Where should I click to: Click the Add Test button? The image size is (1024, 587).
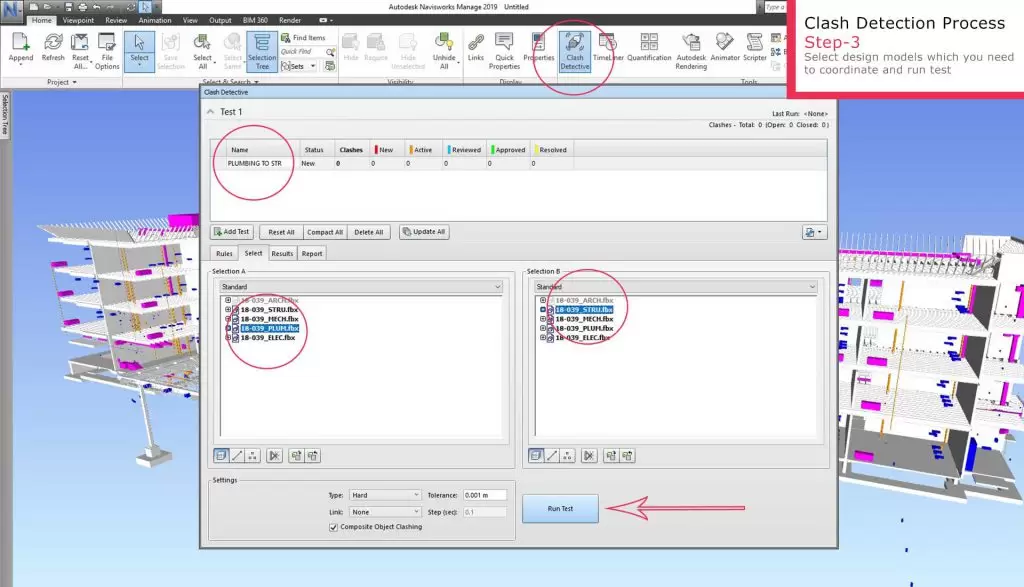click(231, 232)
